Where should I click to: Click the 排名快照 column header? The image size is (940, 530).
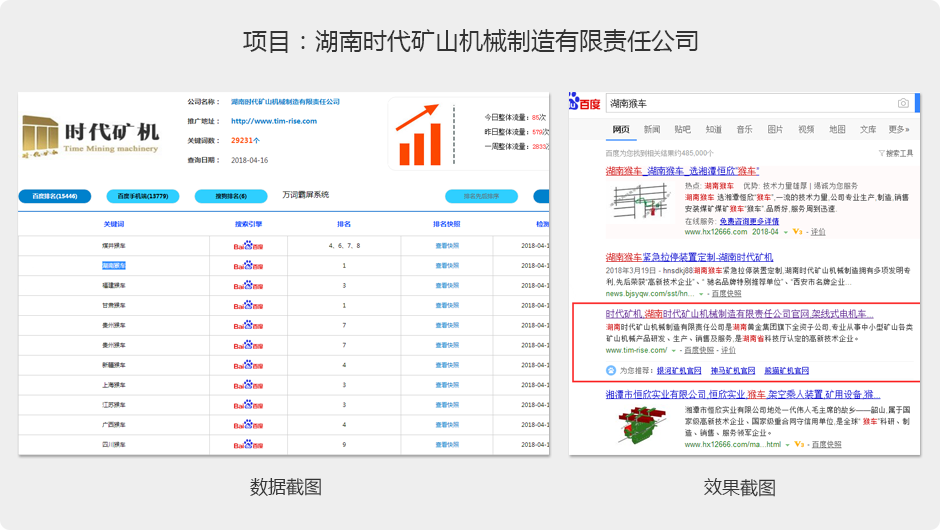[447, 224]
